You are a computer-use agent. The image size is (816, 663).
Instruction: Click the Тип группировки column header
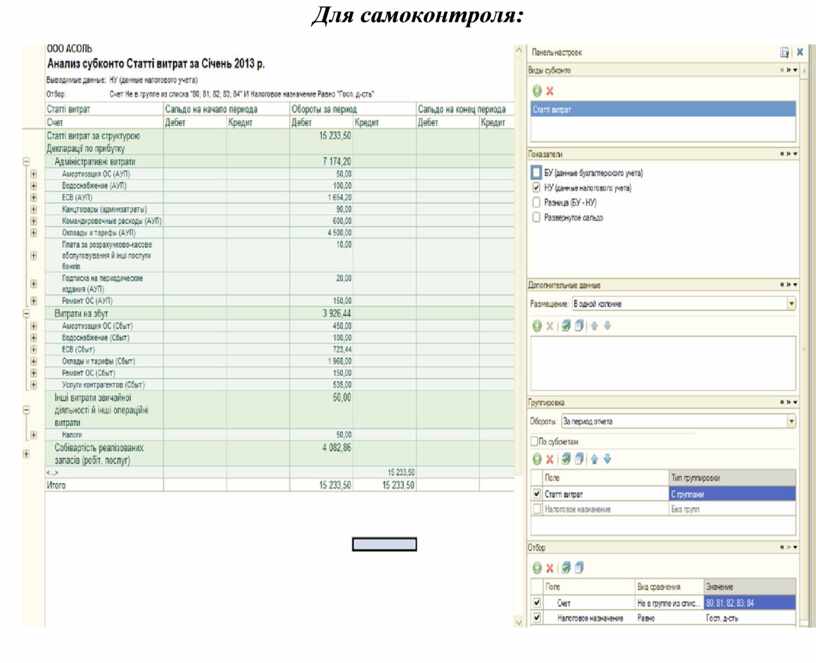pos(732,477)
